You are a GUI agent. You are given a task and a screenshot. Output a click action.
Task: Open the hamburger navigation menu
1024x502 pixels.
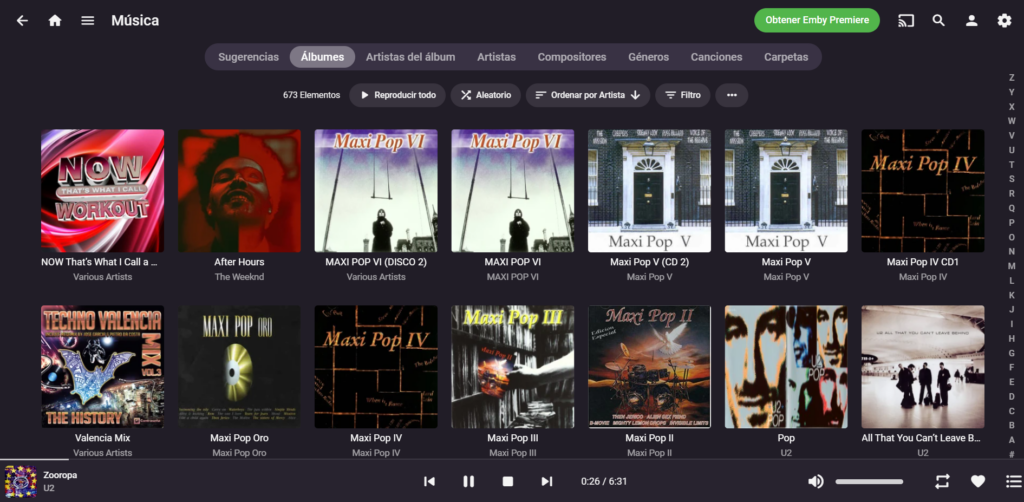(x=88, y=21)
